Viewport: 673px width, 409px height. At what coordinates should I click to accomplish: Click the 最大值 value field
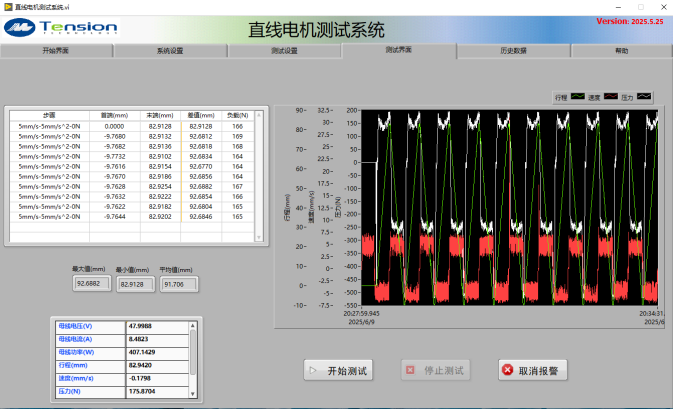click(89, 284)
